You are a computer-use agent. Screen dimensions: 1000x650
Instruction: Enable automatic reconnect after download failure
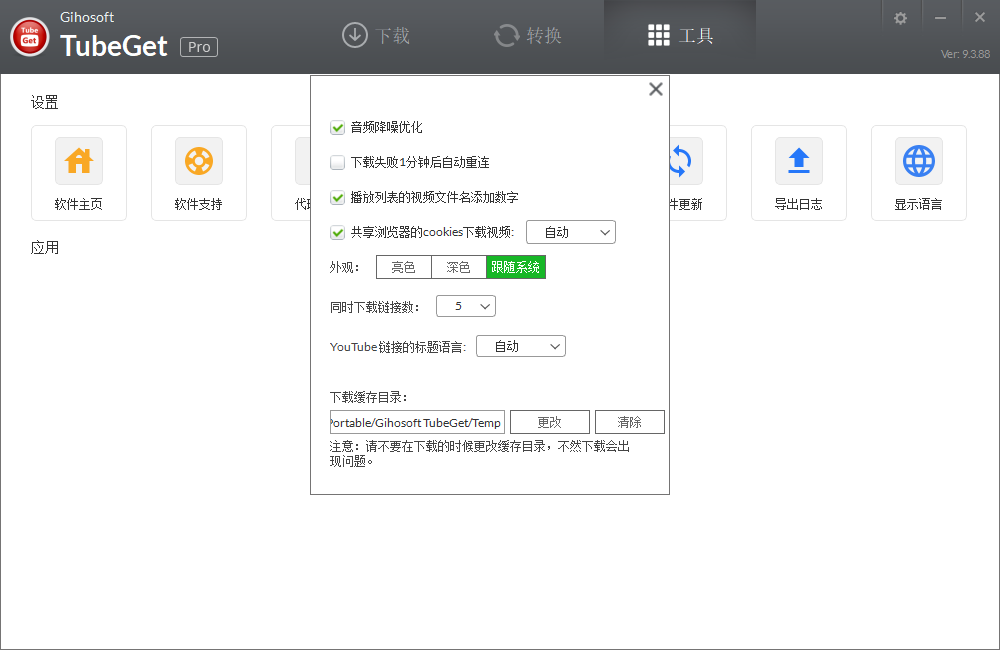337,162
